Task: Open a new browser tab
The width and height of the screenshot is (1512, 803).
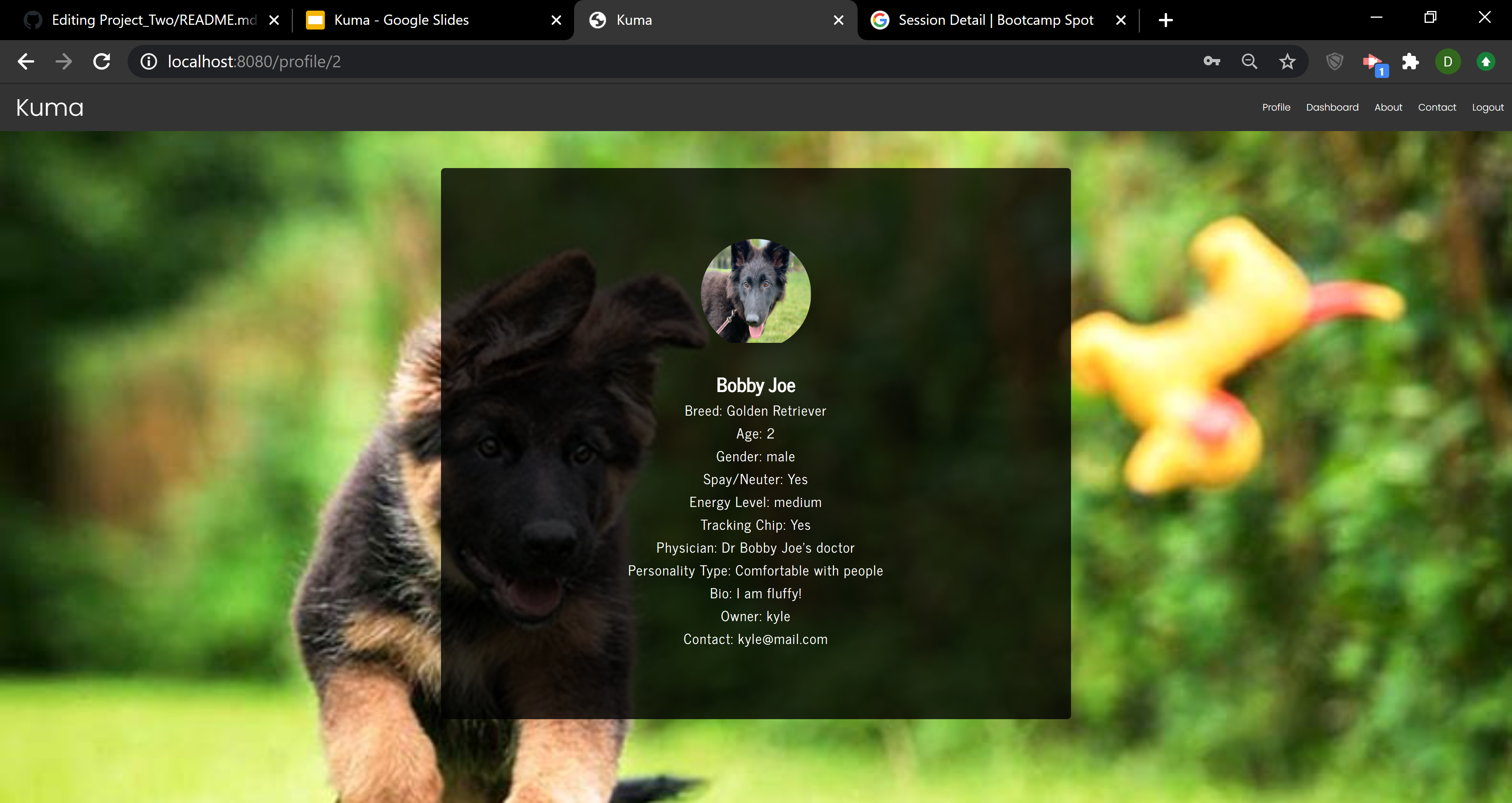Action: (1165, 20)
